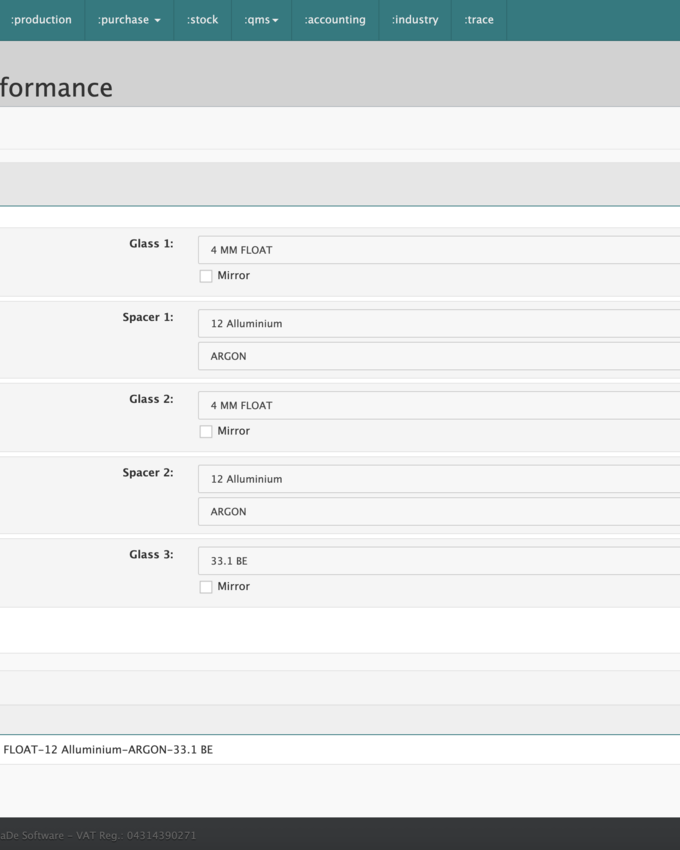Open the :industry section
This screenshot has height=850, width=680.
click(415, 20)
